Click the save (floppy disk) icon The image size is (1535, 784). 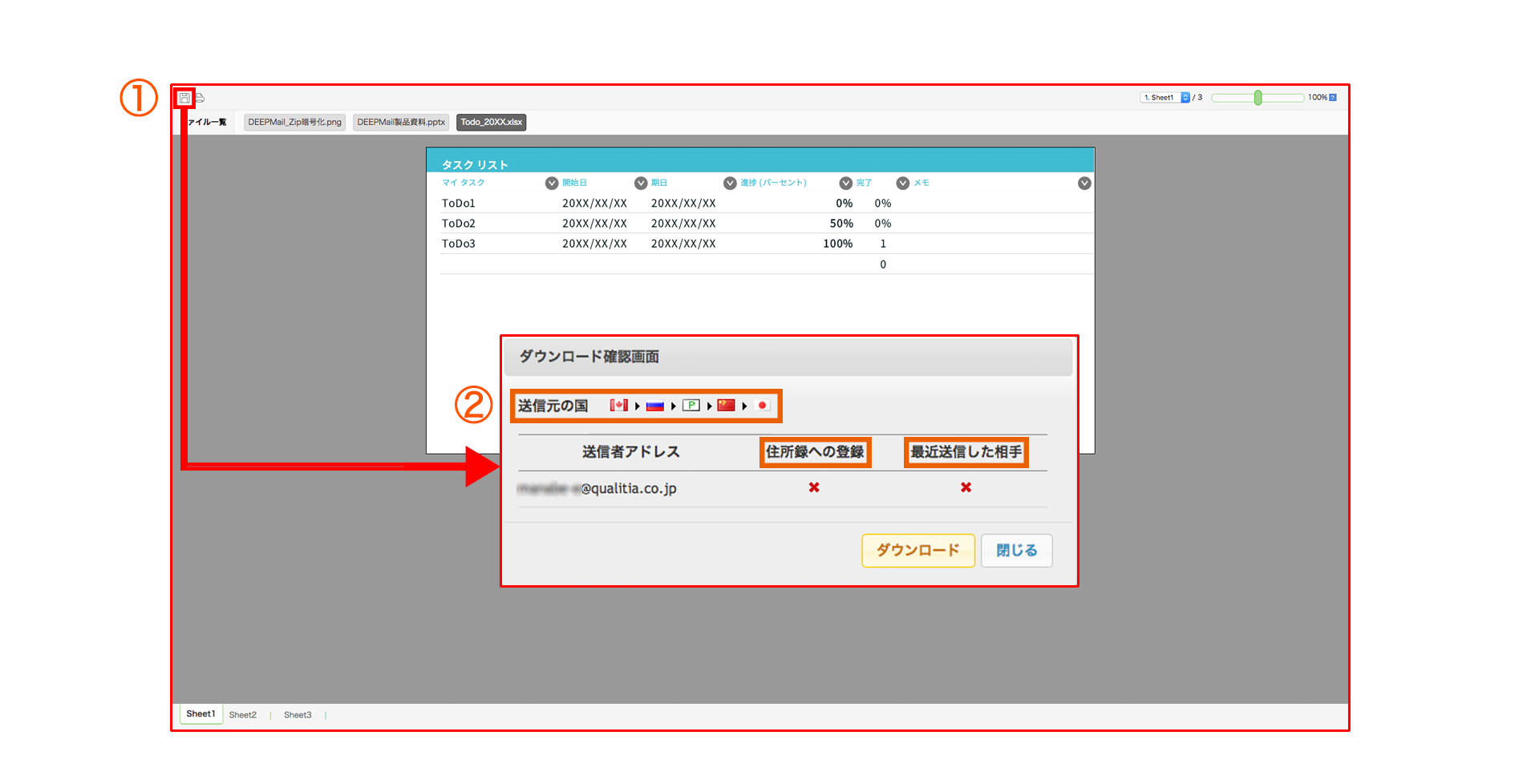184,98
